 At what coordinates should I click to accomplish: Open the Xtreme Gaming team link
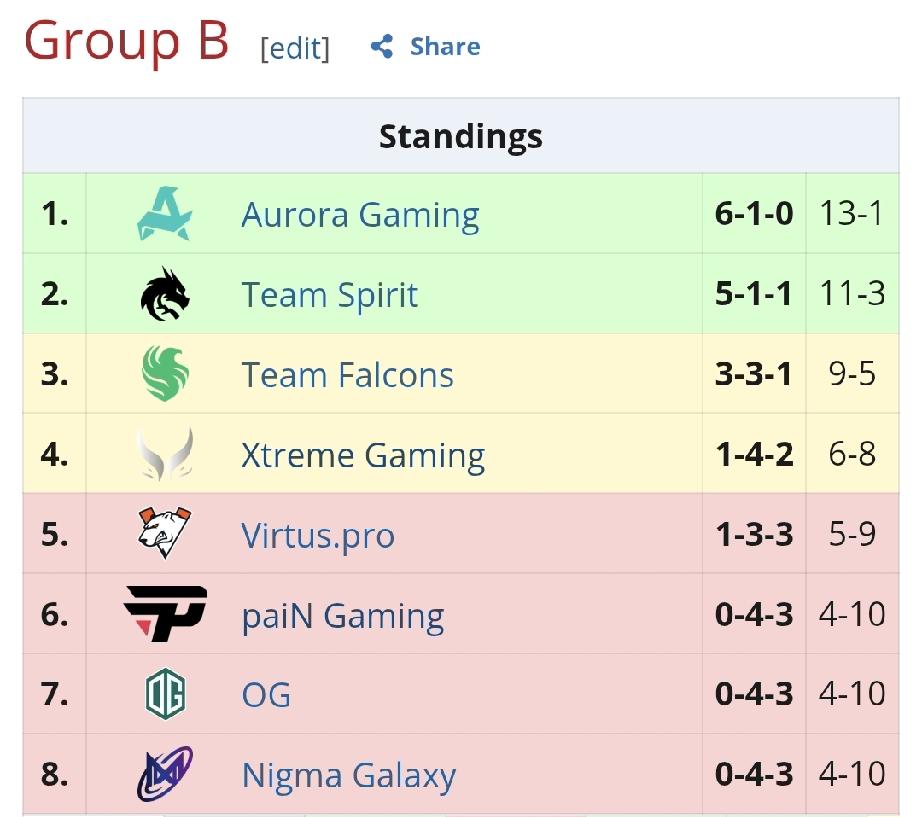point(362,455)
